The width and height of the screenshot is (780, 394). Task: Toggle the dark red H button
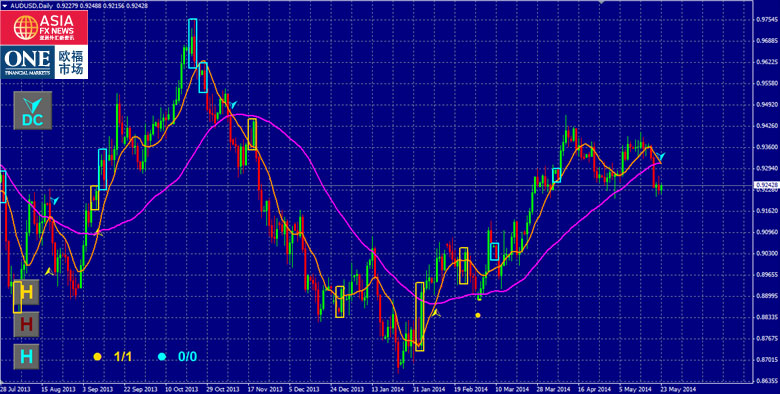click(26, 324)
